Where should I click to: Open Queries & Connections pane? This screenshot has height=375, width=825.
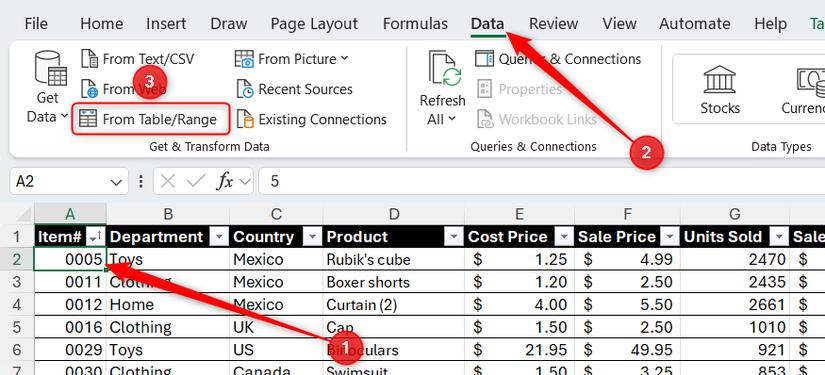click(558, 59)
